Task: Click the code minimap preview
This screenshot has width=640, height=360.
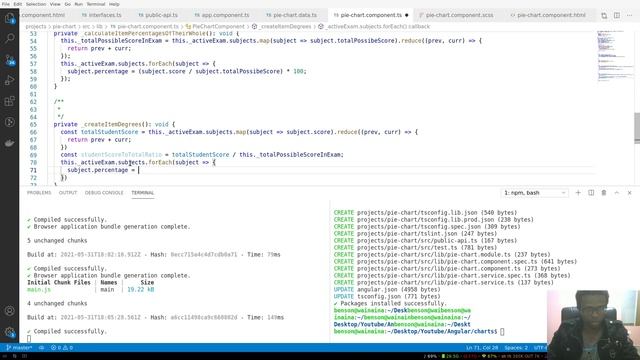Action: pos(616,56)
